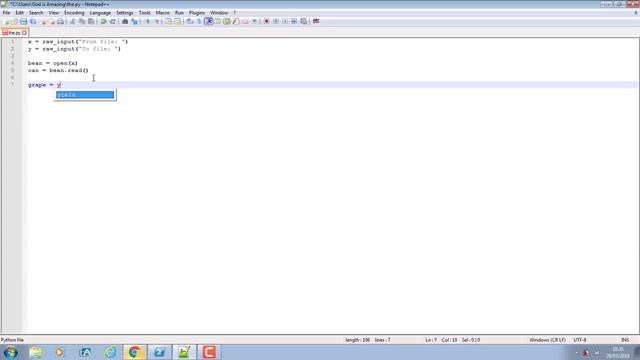Save the file using the Save toolbar icon

(x=23, y=21)
